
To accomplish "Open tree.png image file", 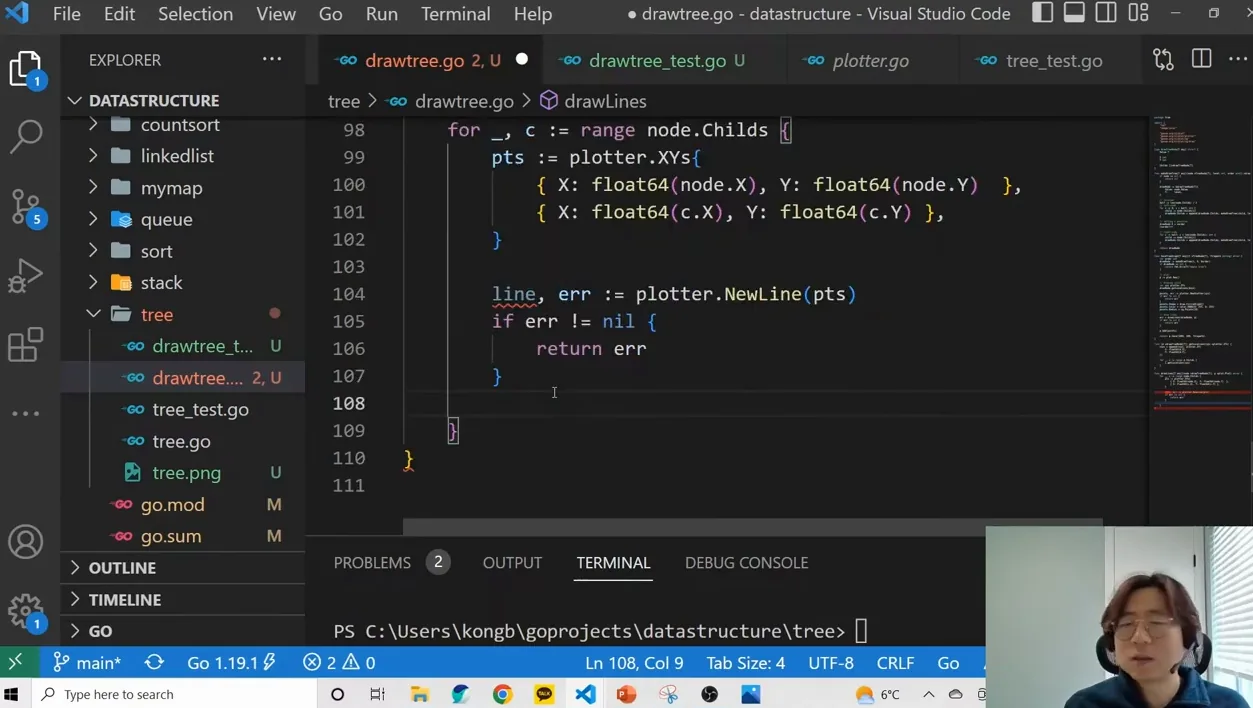I will 183,473.
